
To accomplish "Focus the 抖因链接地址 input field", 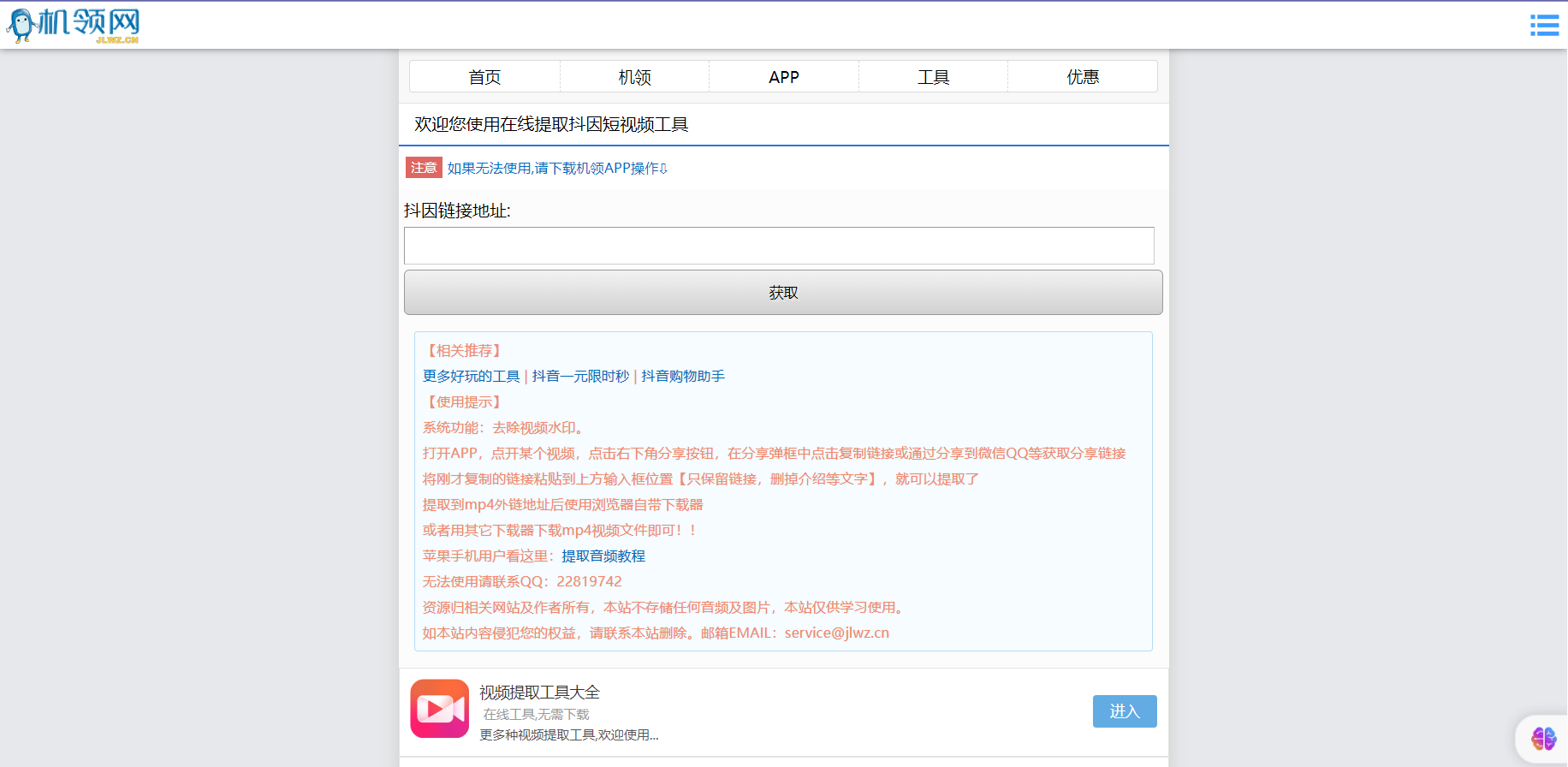I will point(778,246).
